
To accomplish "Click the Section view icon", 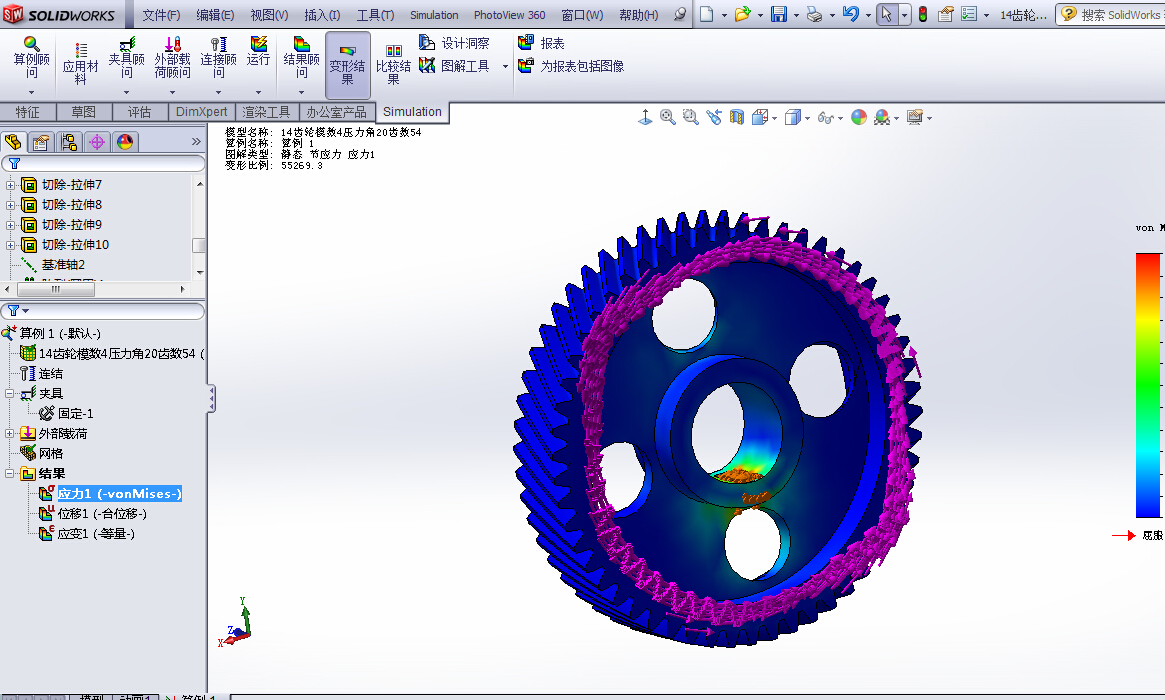I will coord(736,117).
